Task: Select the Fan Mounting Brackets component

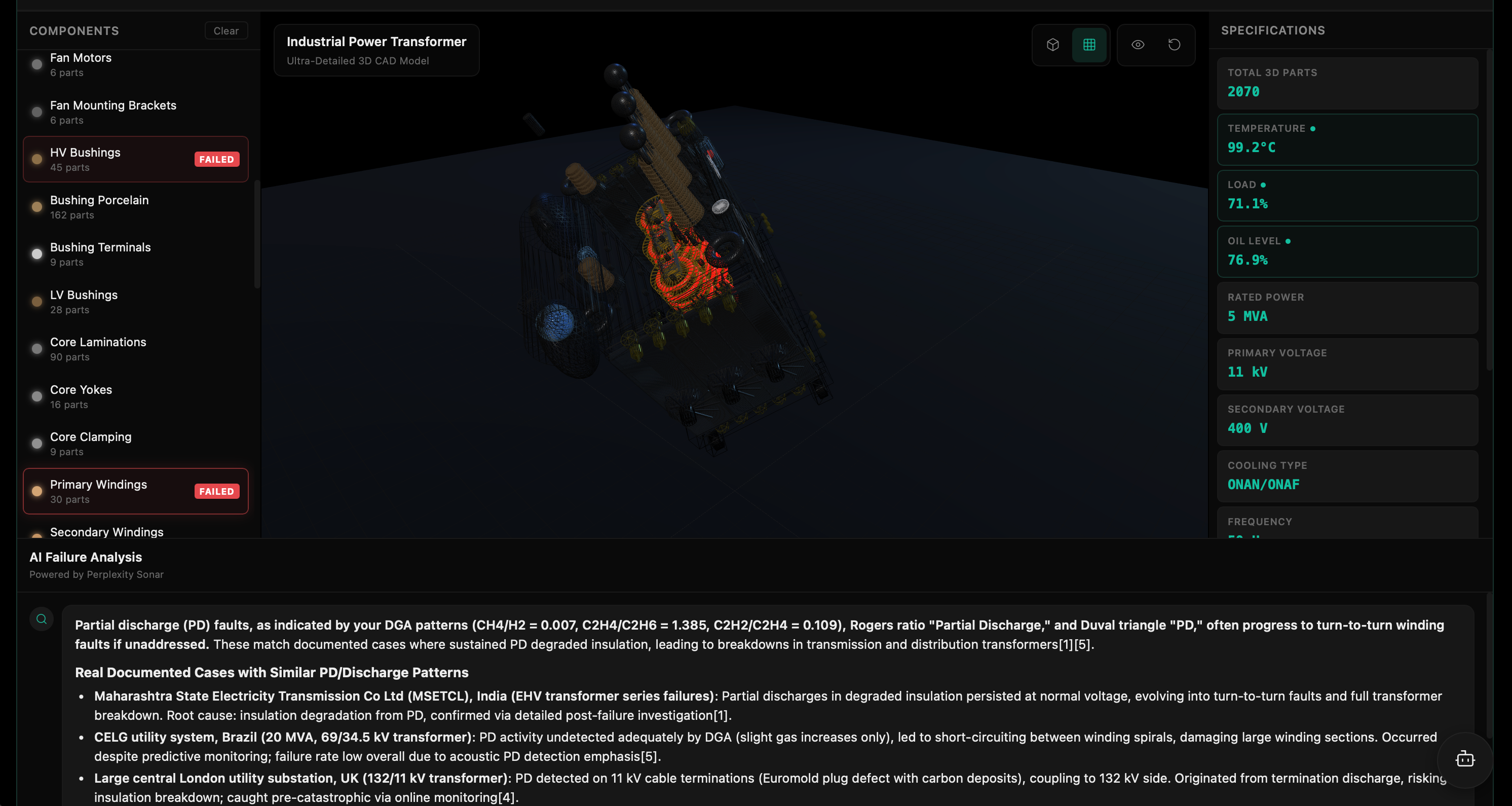Action: 136,112
